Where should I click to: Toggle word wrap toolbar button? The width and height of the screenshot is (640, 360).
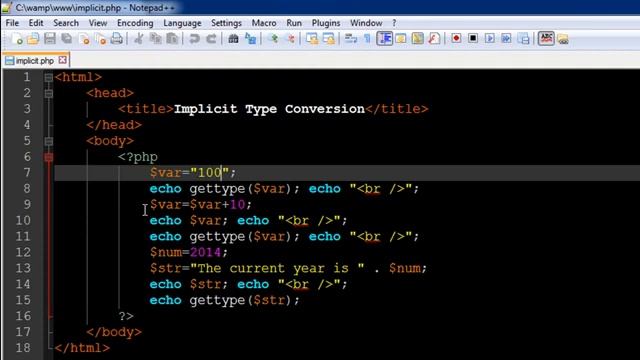pyautogui.click(x=351, y=39)
